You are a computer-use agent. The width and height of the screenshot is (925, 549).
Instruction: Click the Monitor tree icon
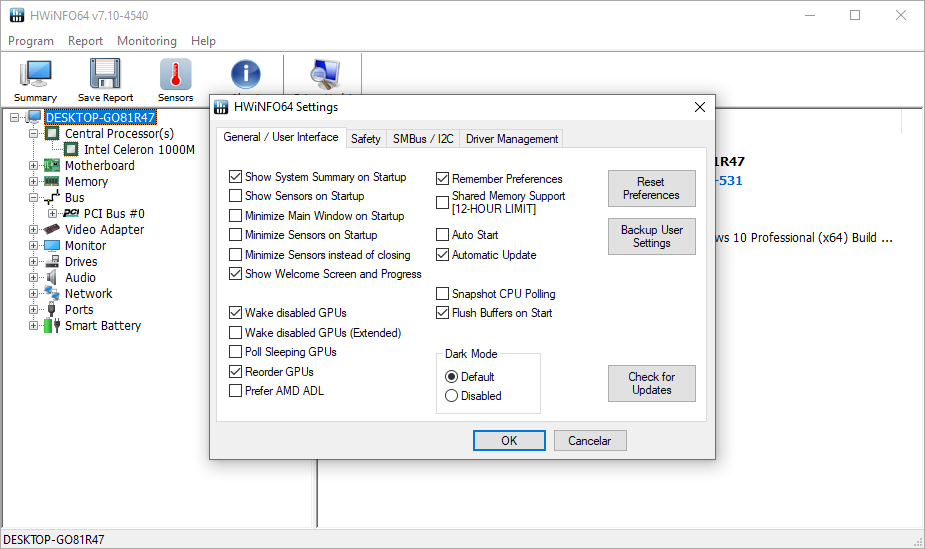52,245
